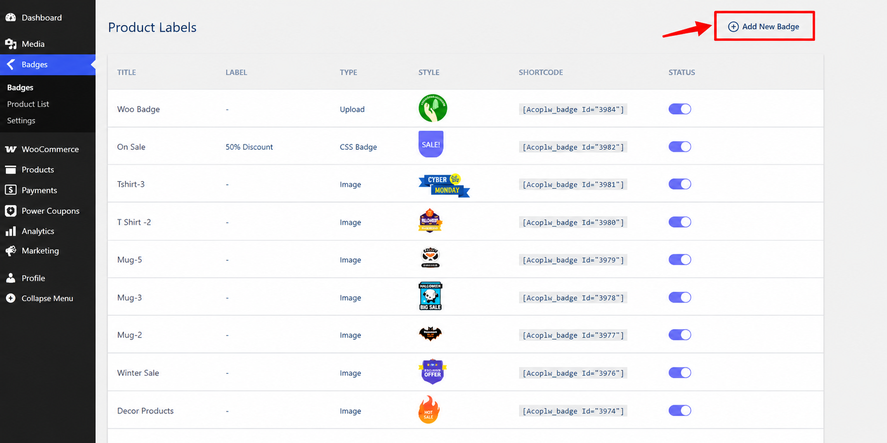Screen dimensions: 887x443
Task: Toggle Decor Products badge status
Action: tap(680, 411)
